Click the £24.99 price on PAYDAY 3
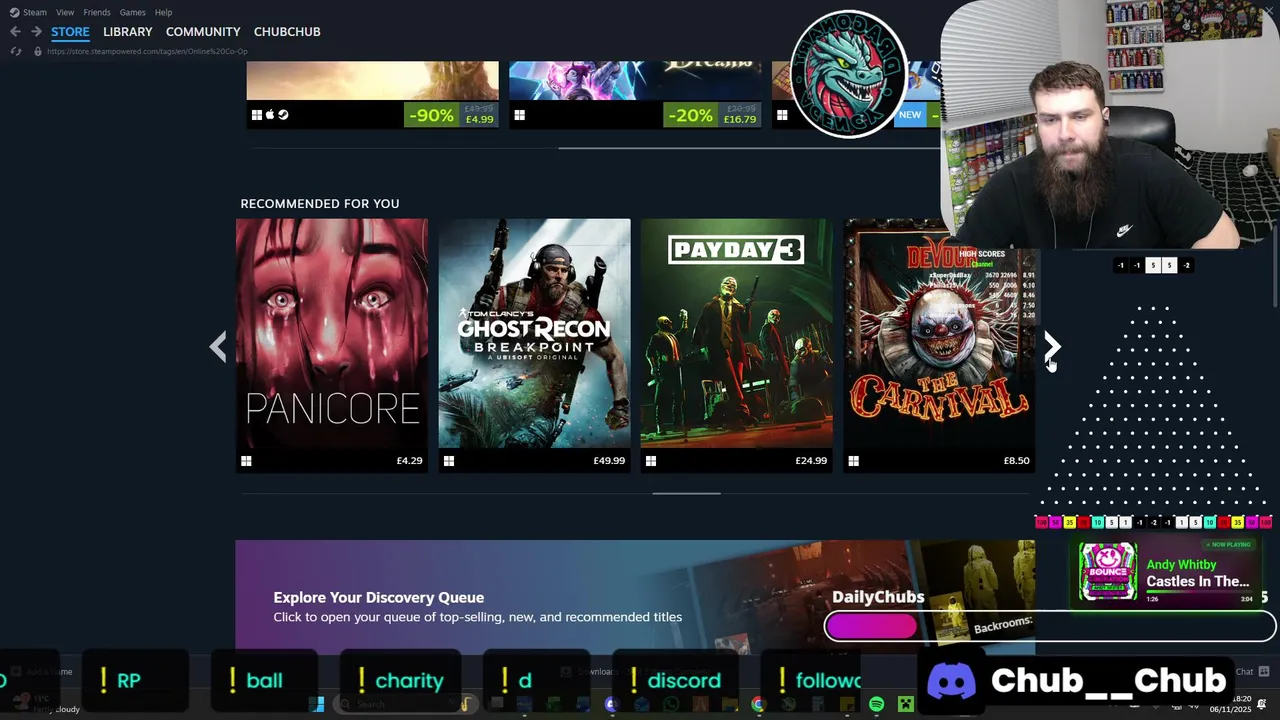This screenshot has width=1280, height=720. 811,461
